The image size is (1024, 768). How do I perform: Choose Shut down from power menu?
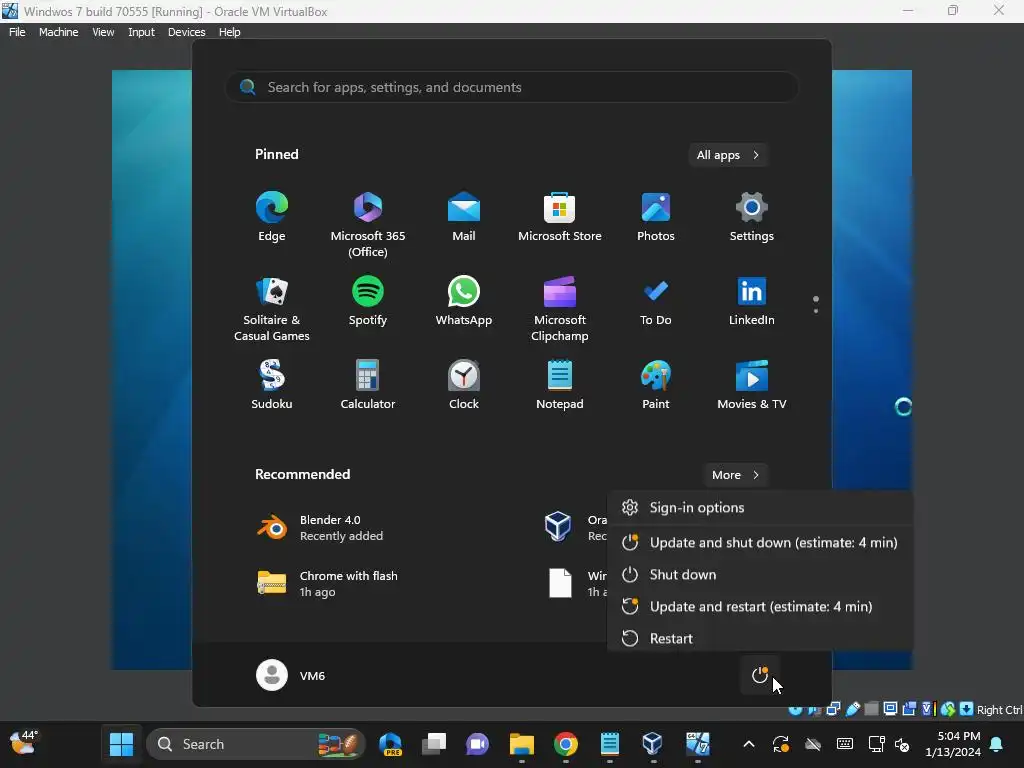(760, 574)
